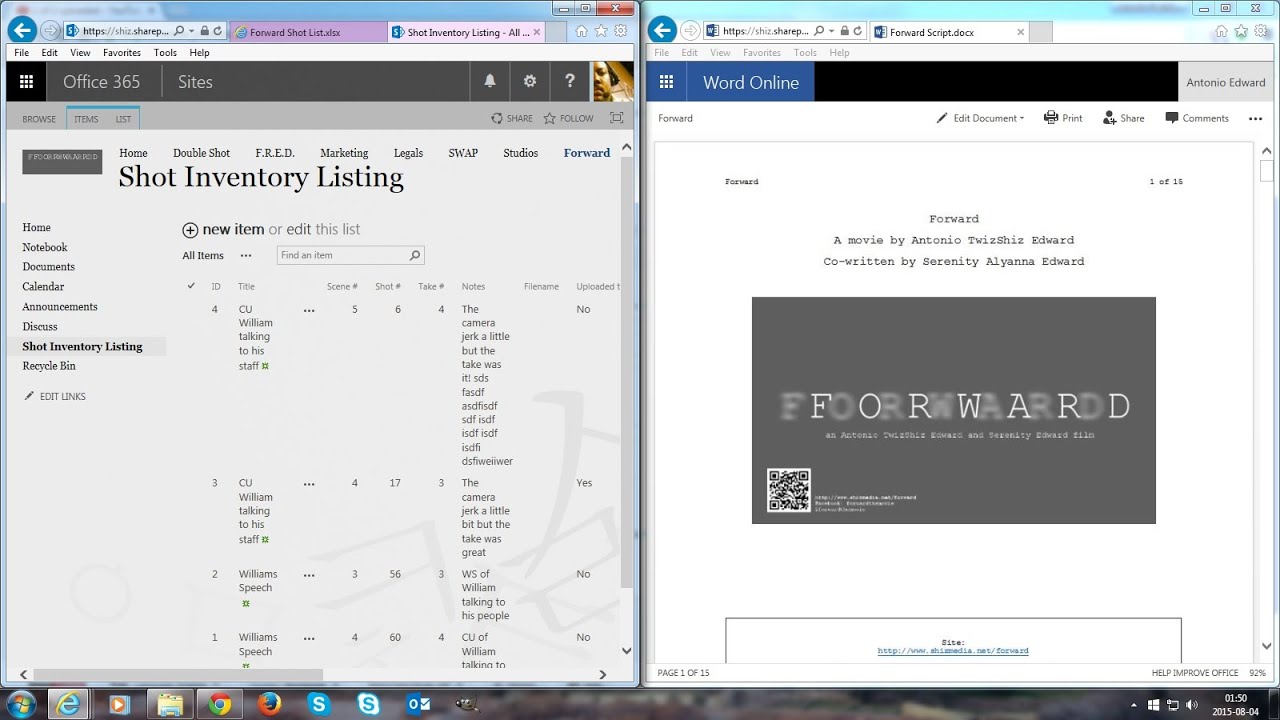Open Tools menu in left browser window
1280x720 pixels.
(x=165, y=52)
